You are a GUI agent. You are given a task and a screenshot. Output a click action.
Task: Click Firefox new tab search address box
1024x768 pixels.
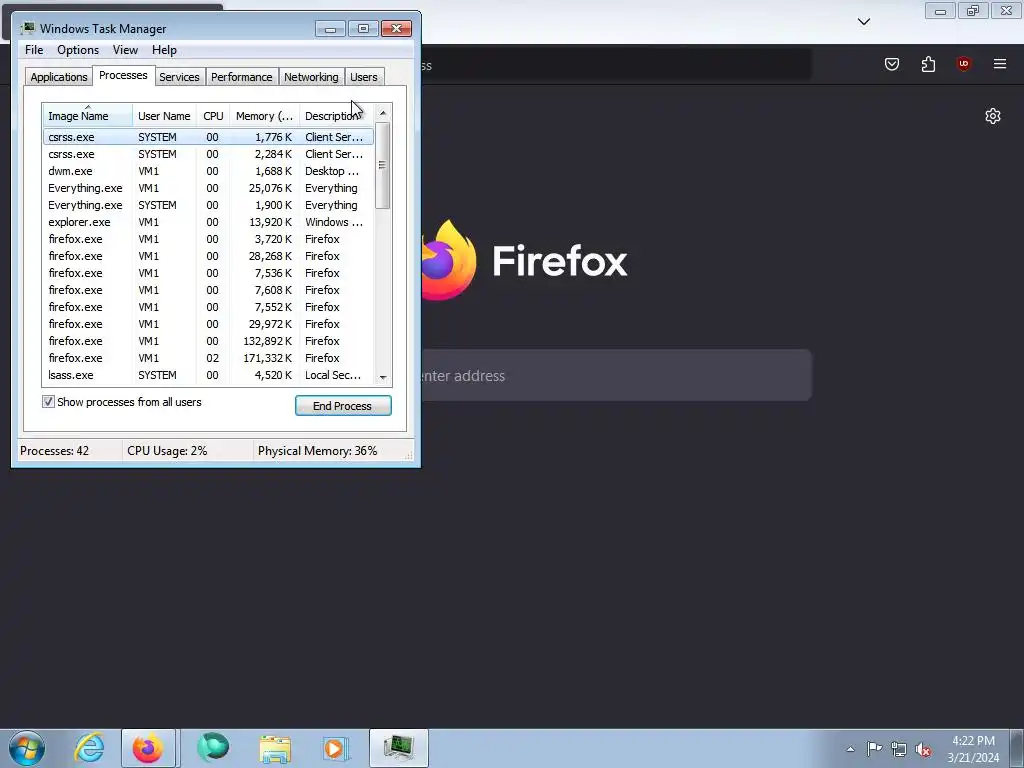616,376
